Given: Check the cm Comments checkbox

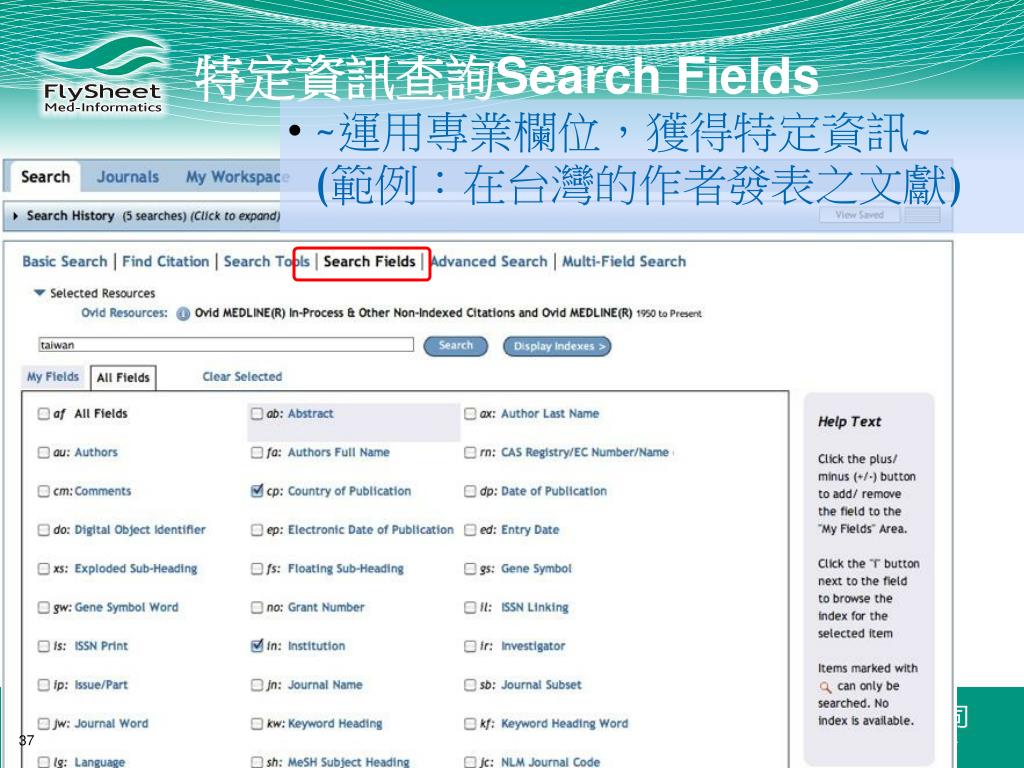Looking at the screenshot, I should (x=44, y=491).
